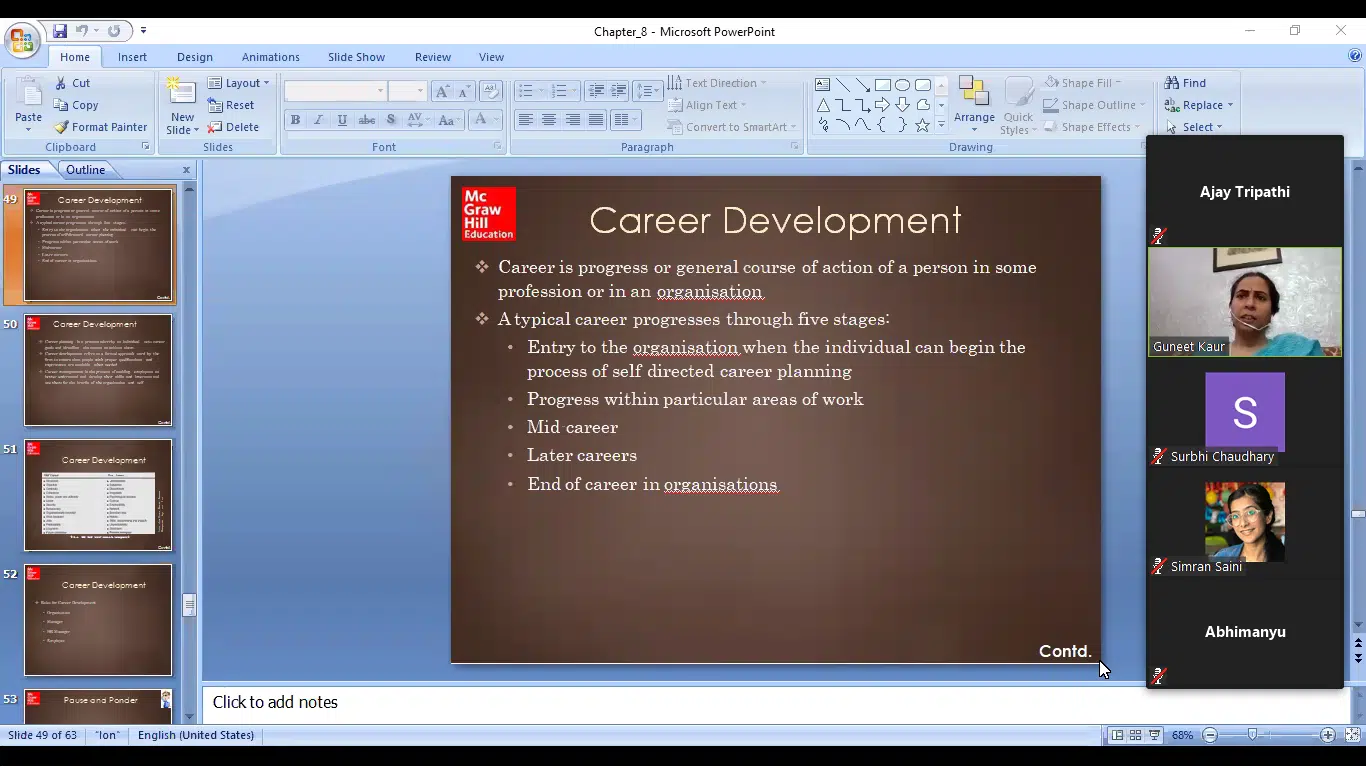Toggle Italic text formatting
This screenshot has height=768, width=1366.
(x=319, y=120)
